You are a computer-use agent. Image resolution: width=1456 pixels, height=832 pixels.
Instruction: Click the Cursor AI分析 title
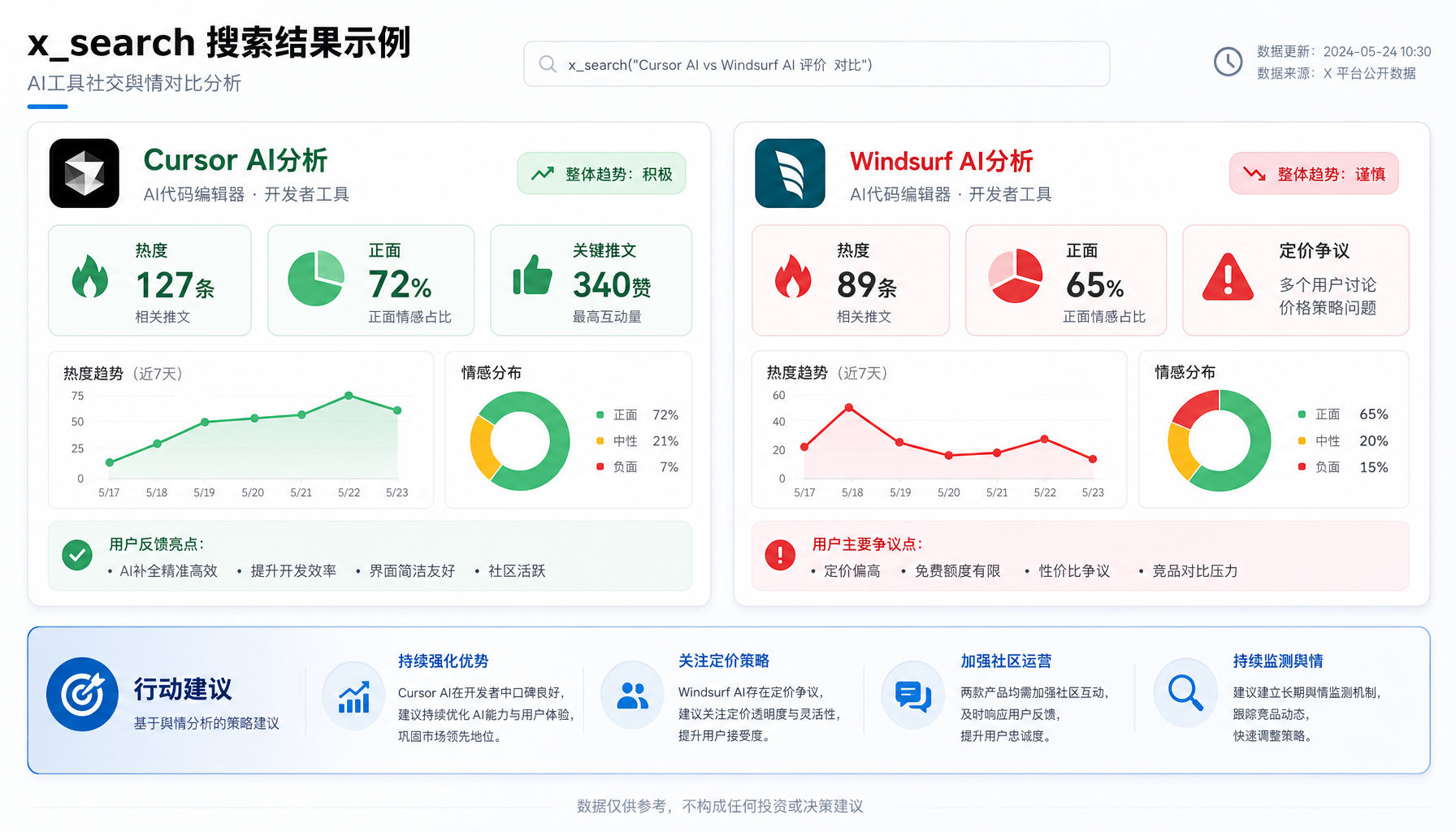[236, 160]
